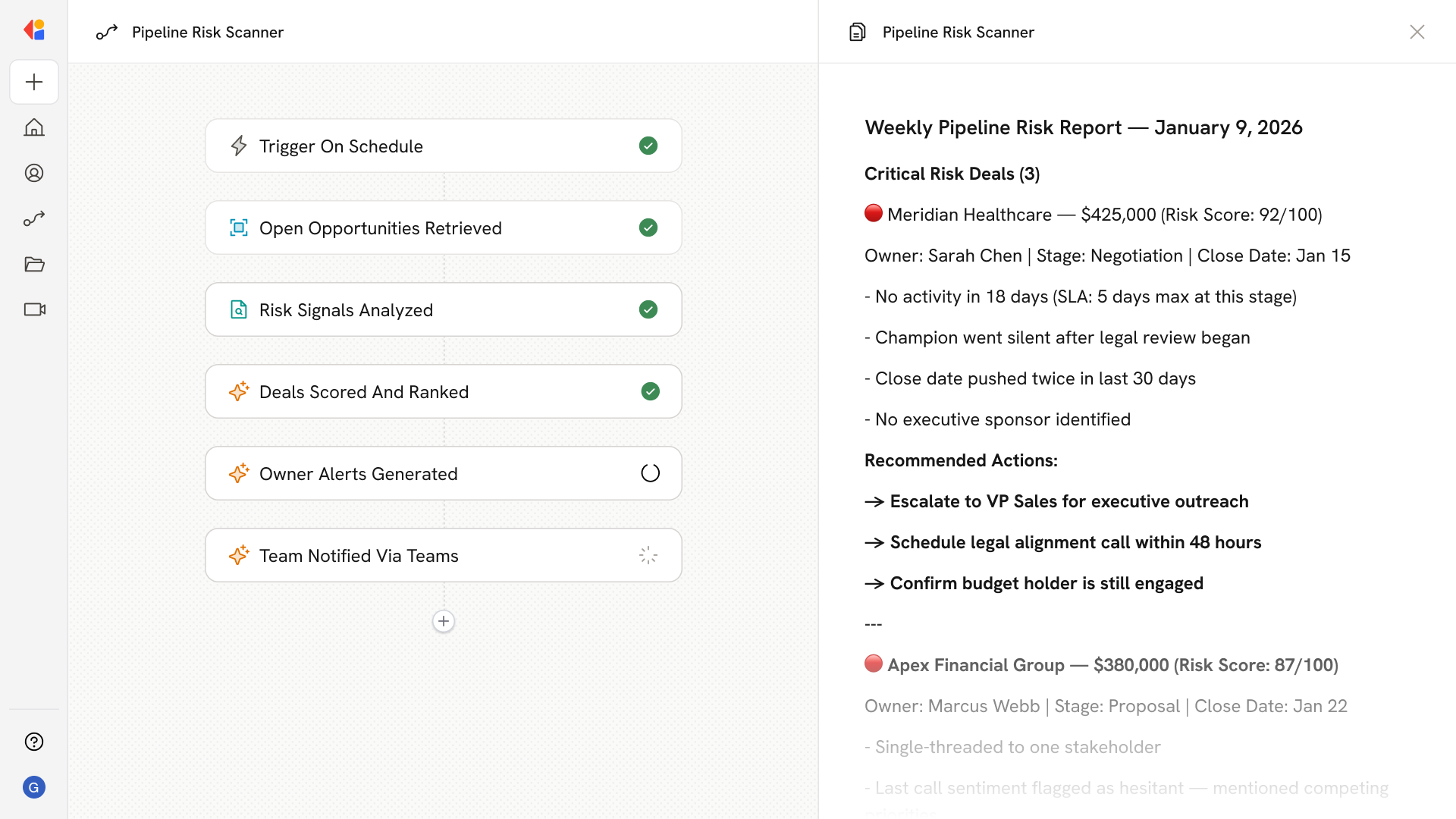
Task: Open the Home icon in the sidebar
Action: point(34,127)
